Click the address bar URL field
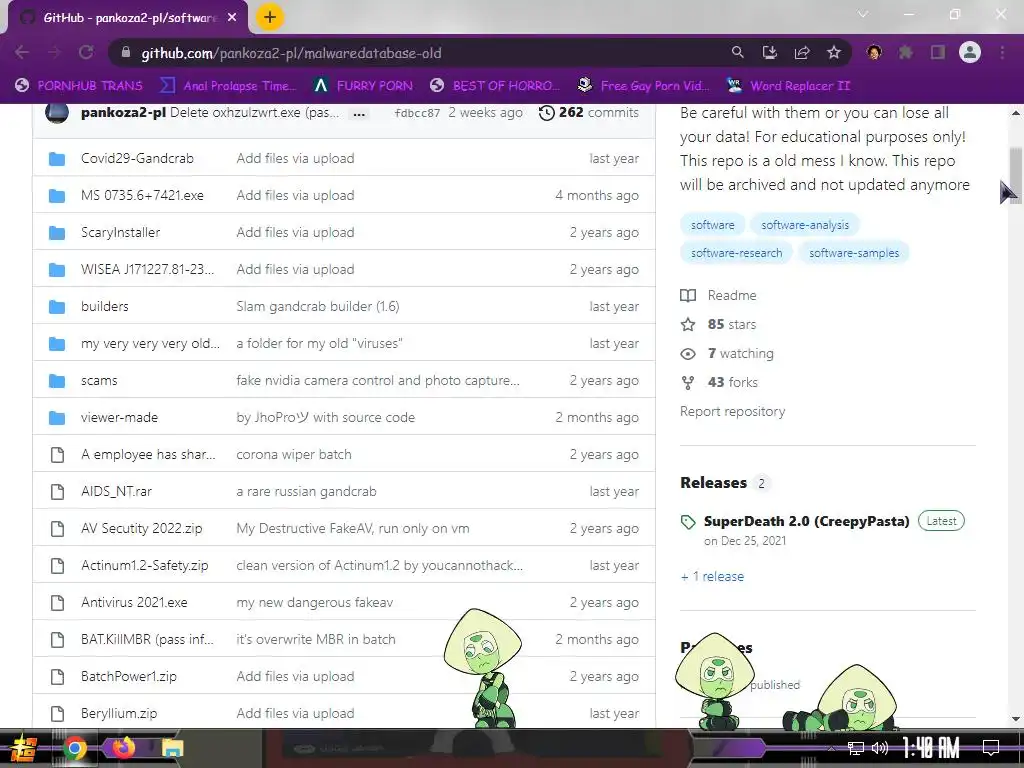Viewport: 1024px width, 768px height. click(418, 53)
